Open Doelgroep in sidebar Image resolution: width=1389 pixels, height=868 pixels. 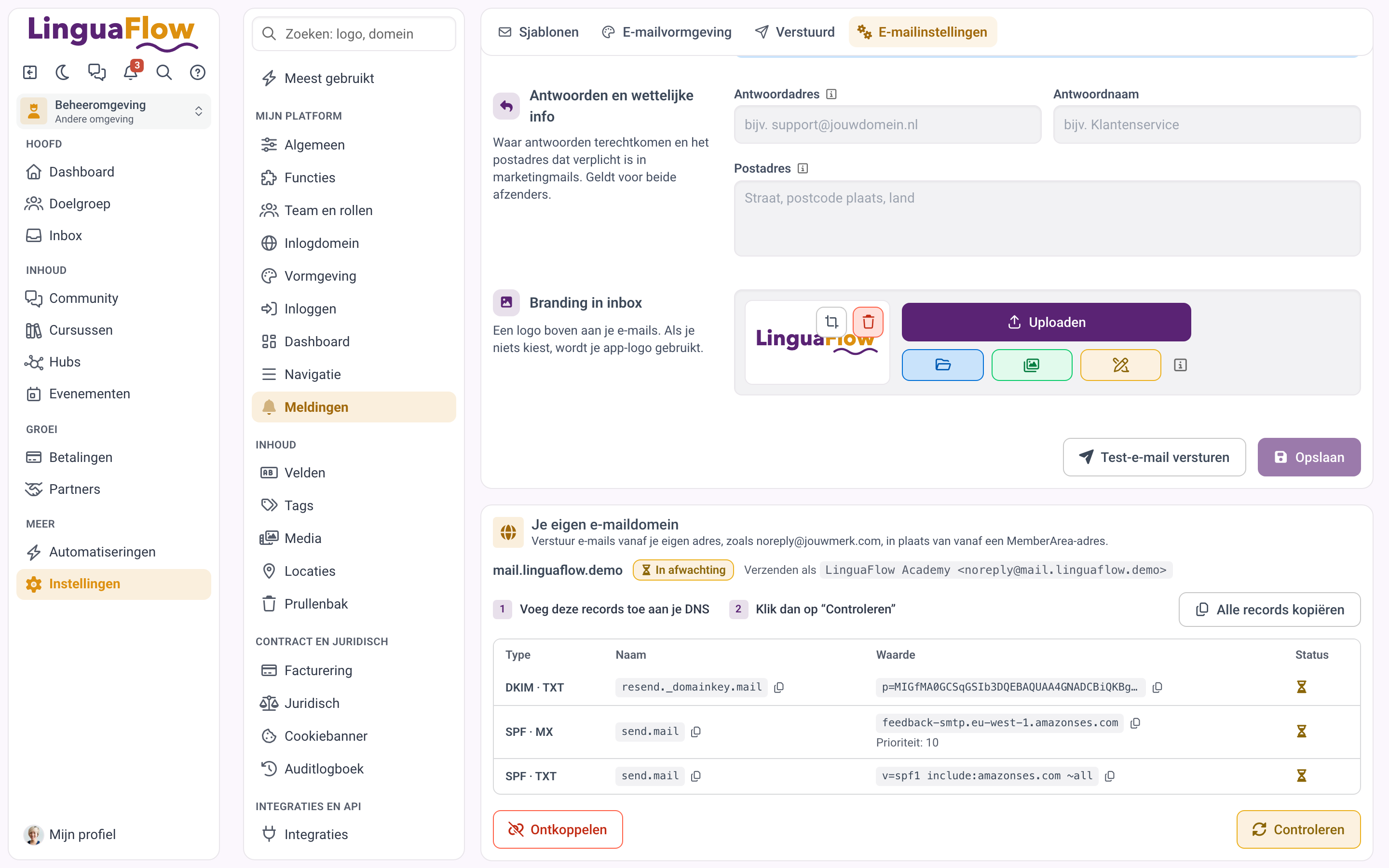click(x=114, y=203)
